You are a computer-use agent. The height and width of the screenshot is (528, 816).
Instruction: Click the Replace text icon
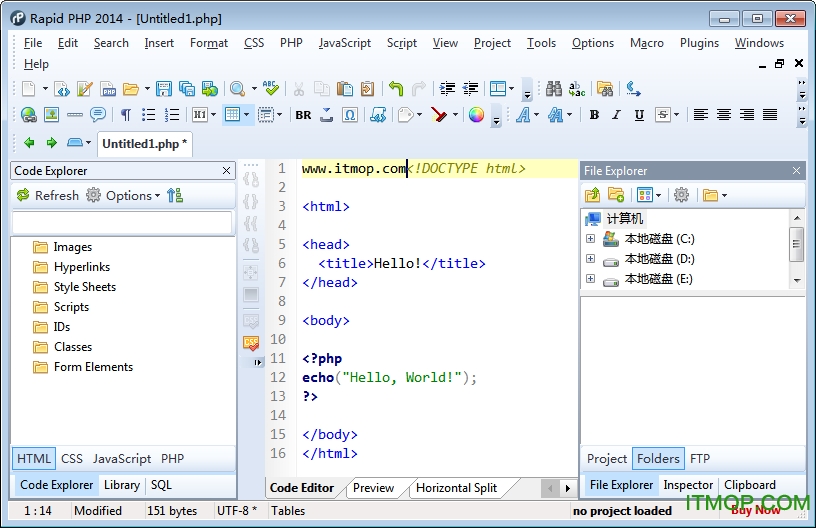[x=577, y=89]
